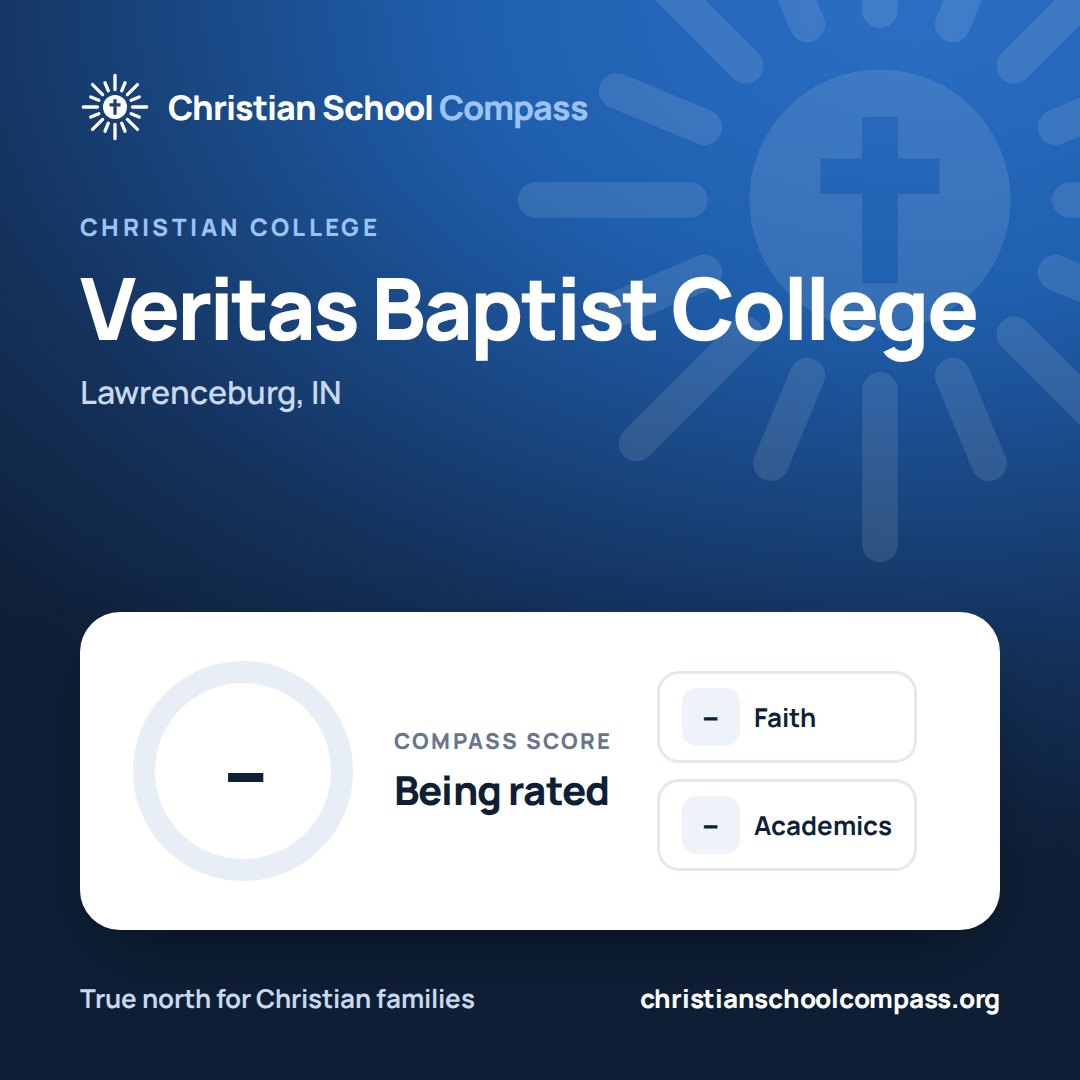Click the empty compass score ring

243,771
